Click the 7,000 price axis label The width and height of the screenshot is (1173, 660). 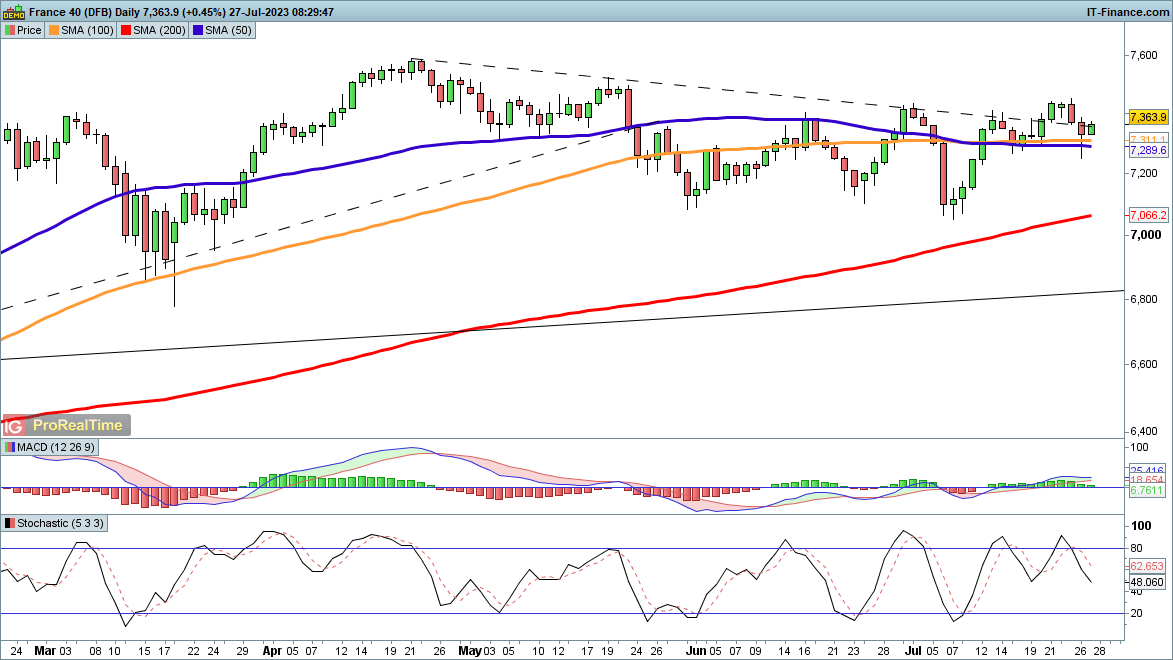(1145, 235)
